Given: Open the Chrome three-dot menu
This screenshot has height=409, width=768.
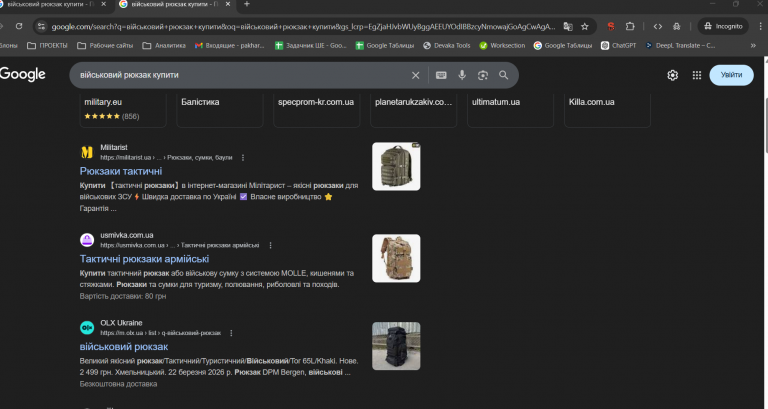Looking at the screenshot, I should (761, 26).
